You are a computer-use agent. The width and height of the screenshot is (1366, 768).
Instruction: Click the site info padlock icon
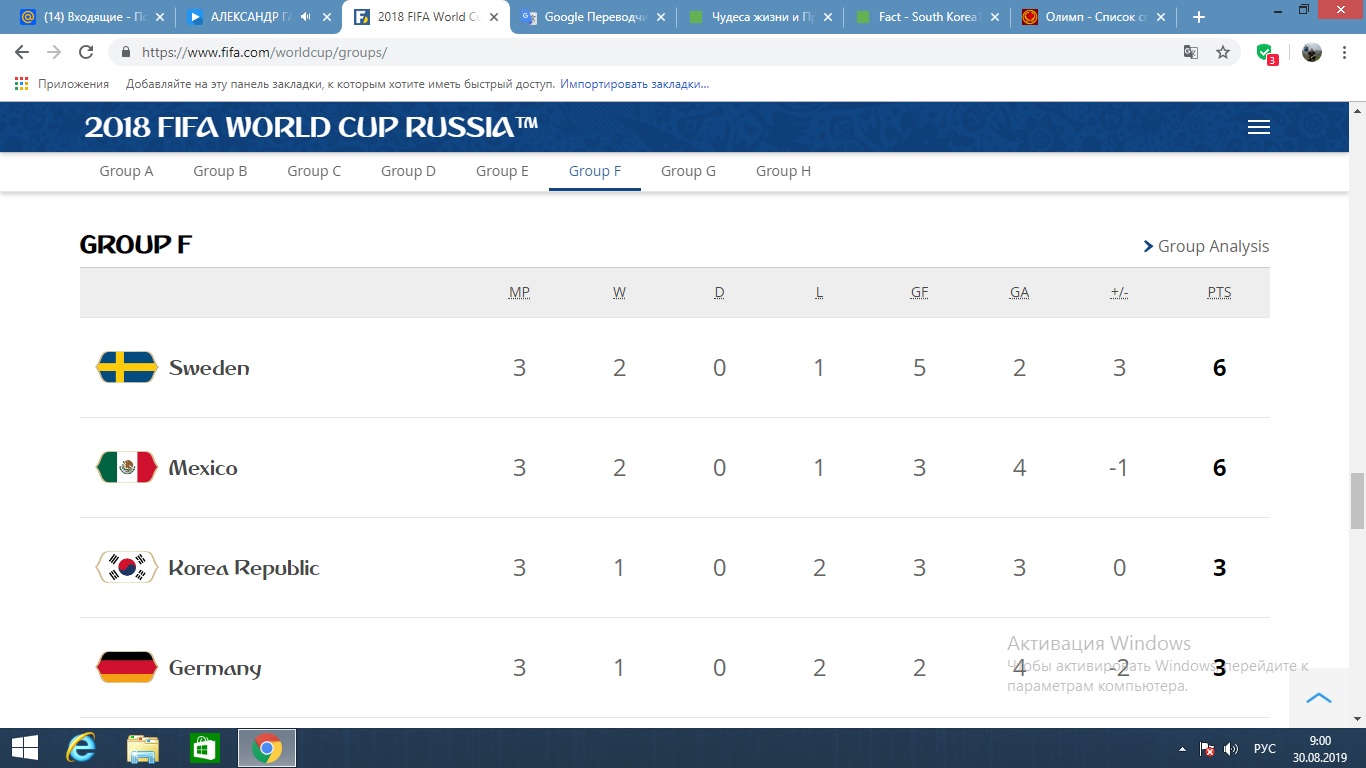pos(126,52)
